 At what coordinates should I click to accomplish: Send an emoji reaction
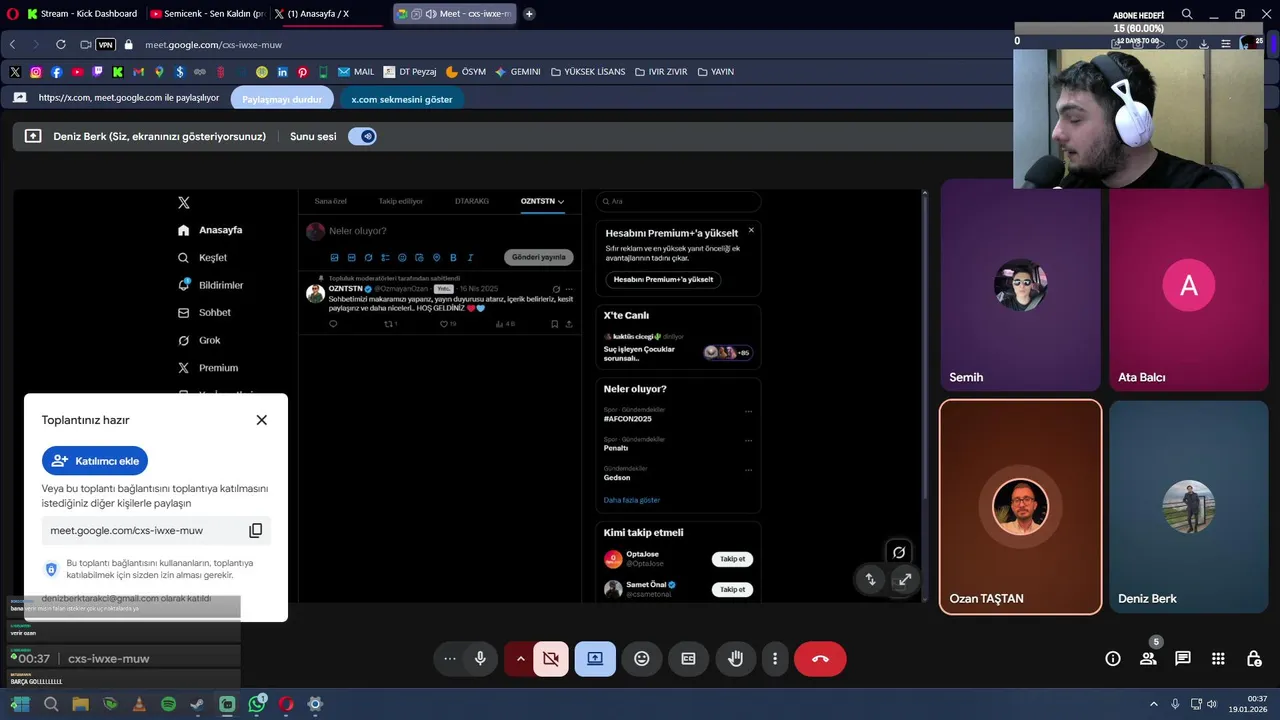coord(642,659)
